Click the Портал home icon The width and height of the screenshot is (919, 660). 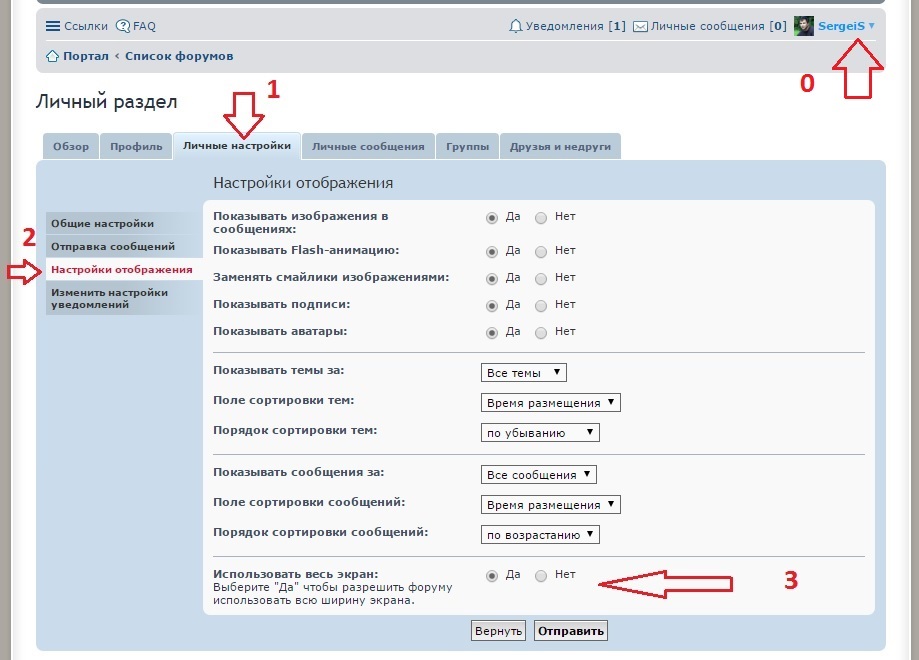click(53, 56)
